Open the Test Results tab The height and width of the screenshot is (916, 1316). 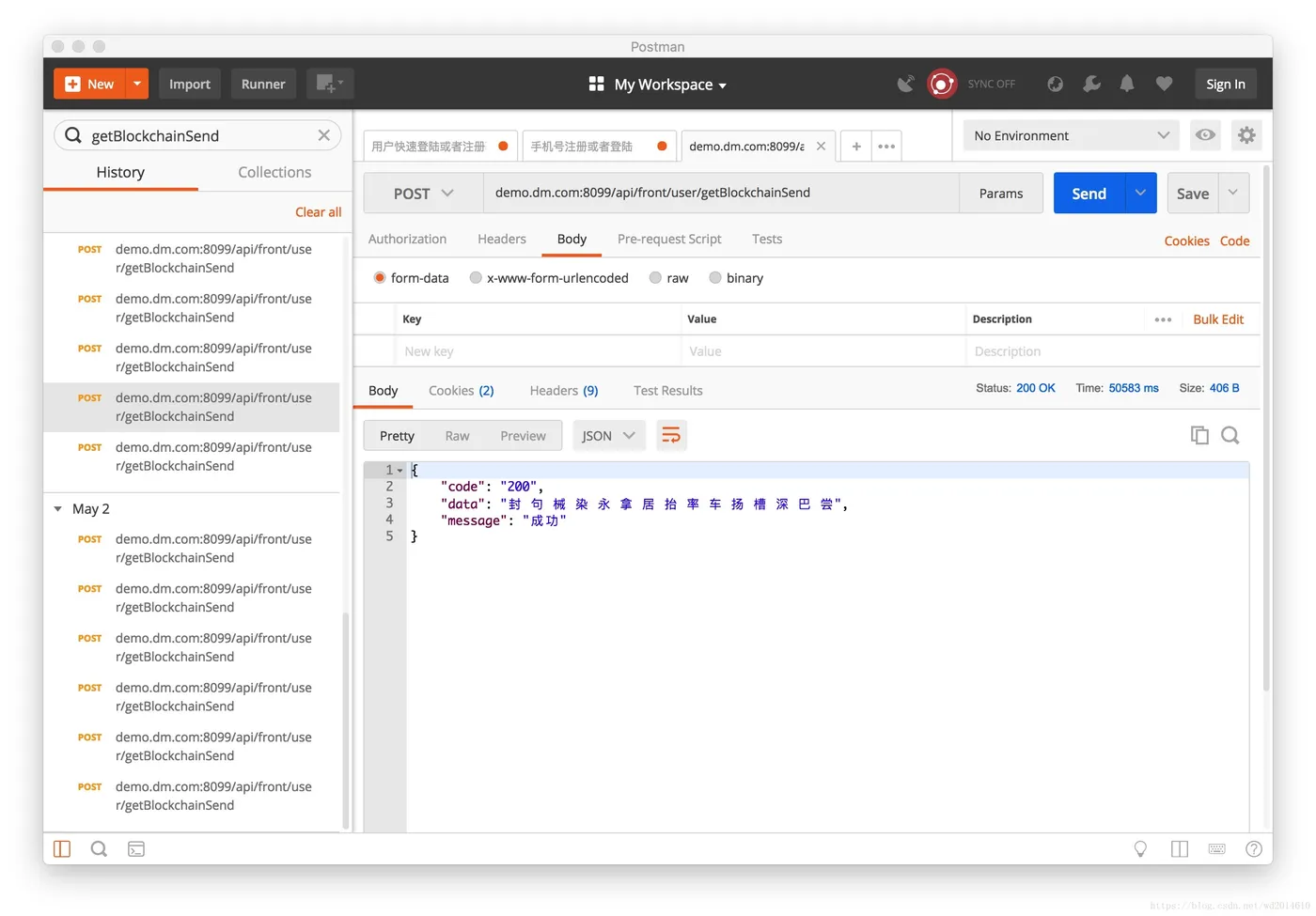pos(668,390)
